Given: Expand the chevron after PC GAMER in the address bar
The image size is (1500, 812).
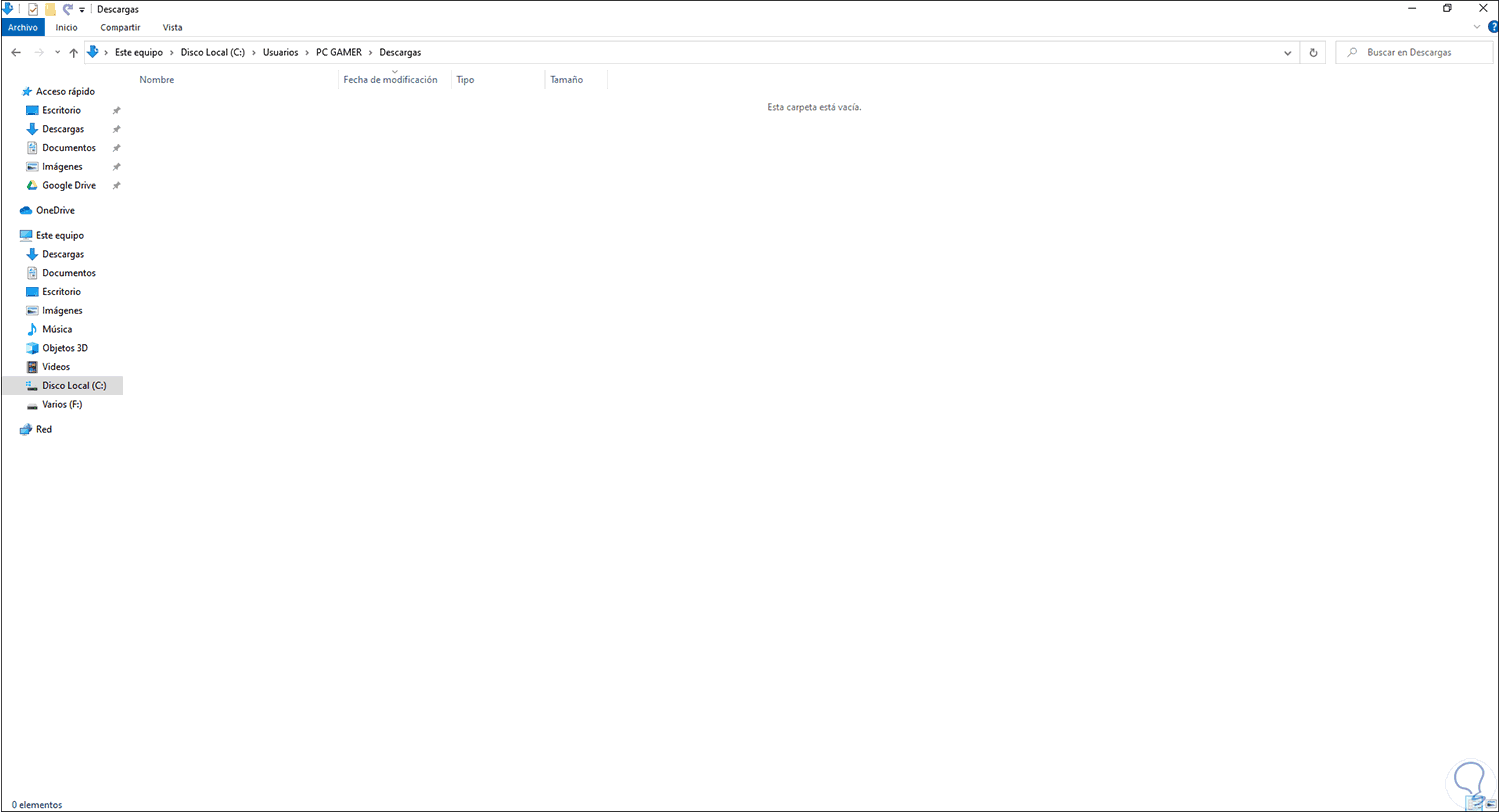Looking at the screenshot, I should click(372, 52).
